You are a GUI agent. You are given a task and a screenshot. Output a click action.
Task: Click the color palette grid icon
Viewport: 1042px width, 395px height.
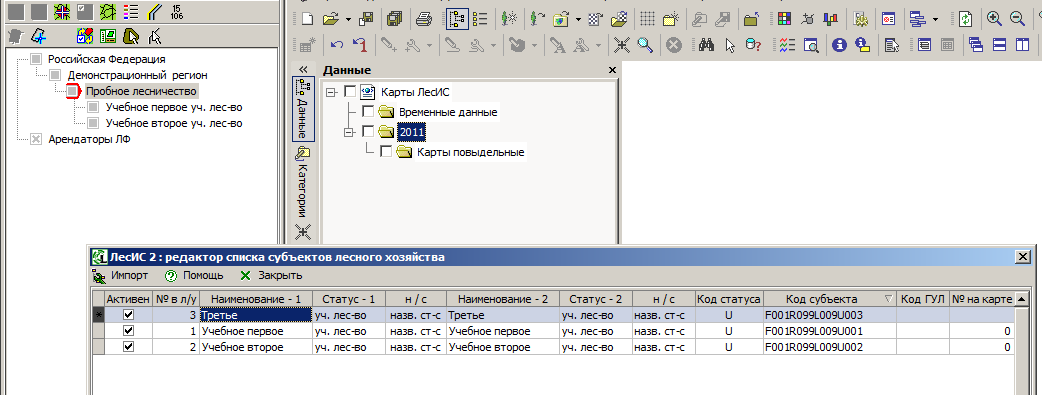784,19
